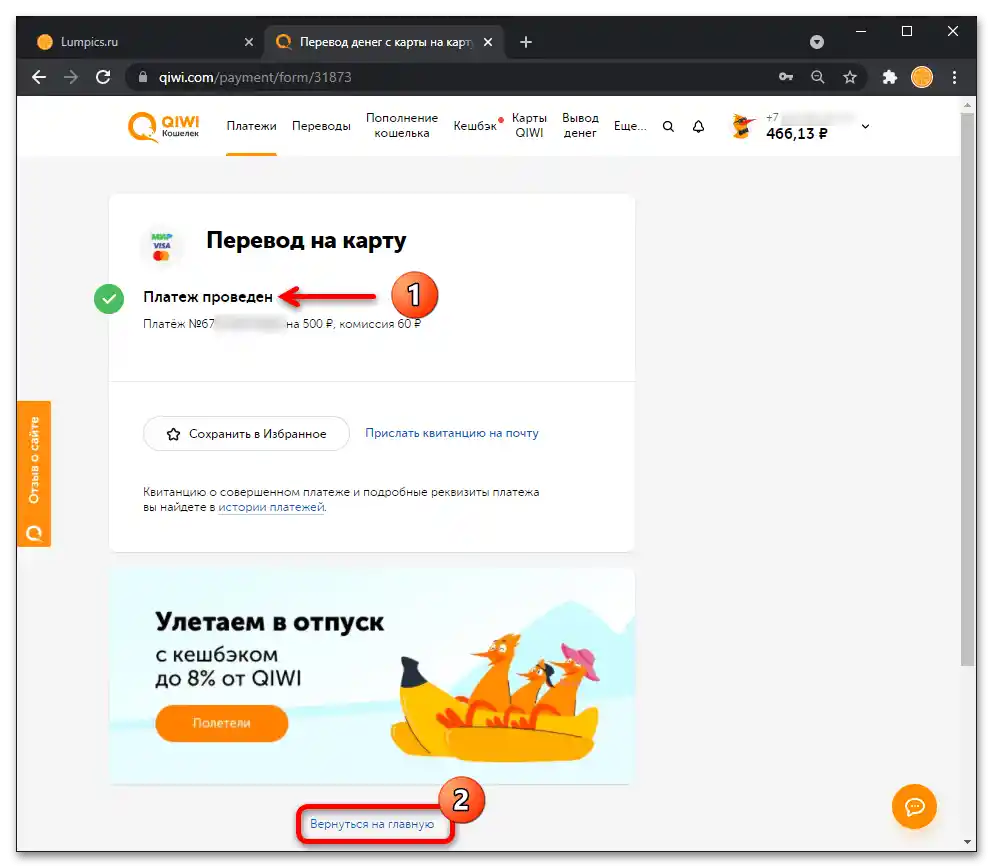993x868 pixels.
Task: Click the browser profile avatar
Action: click(921, 76)
